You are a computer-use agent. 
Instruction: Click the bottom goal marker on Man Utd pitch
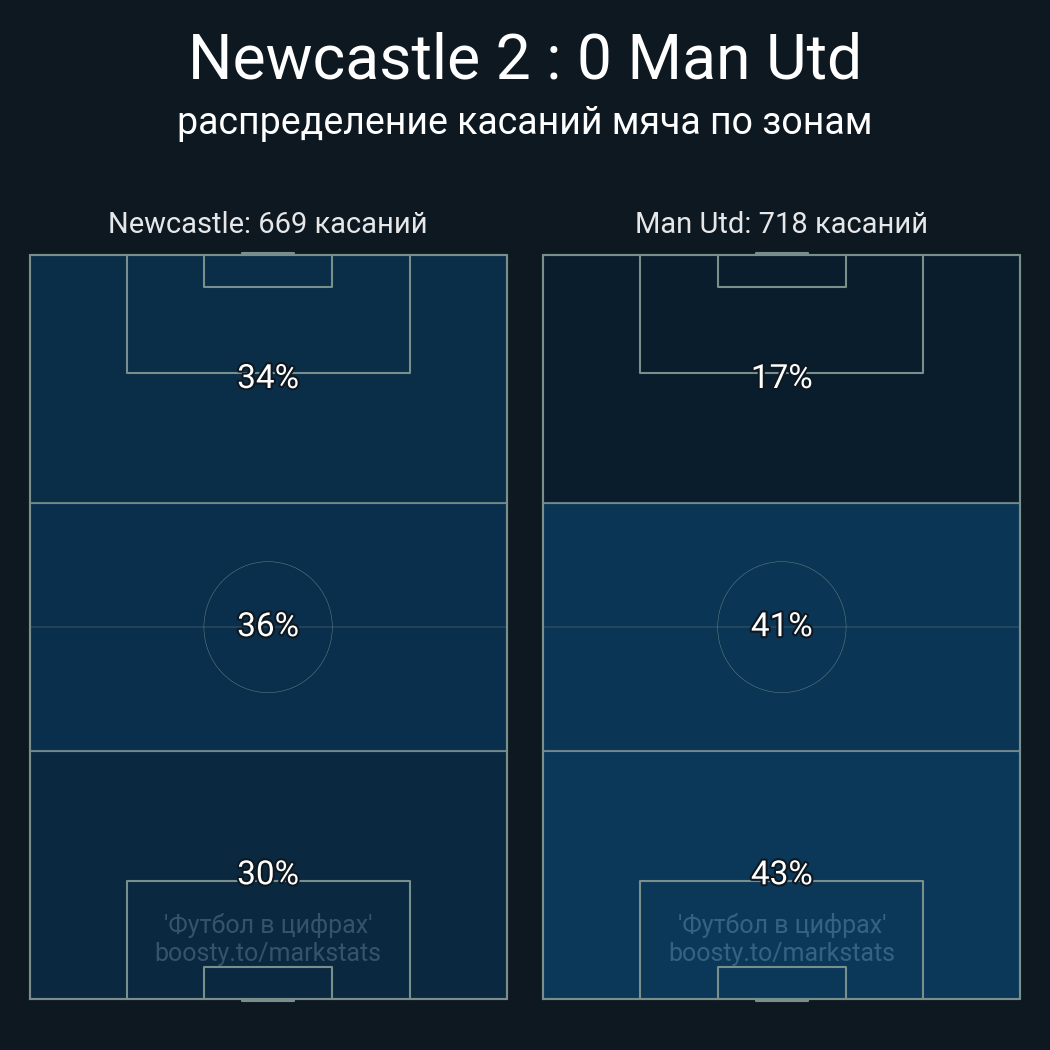[781, 1000]
